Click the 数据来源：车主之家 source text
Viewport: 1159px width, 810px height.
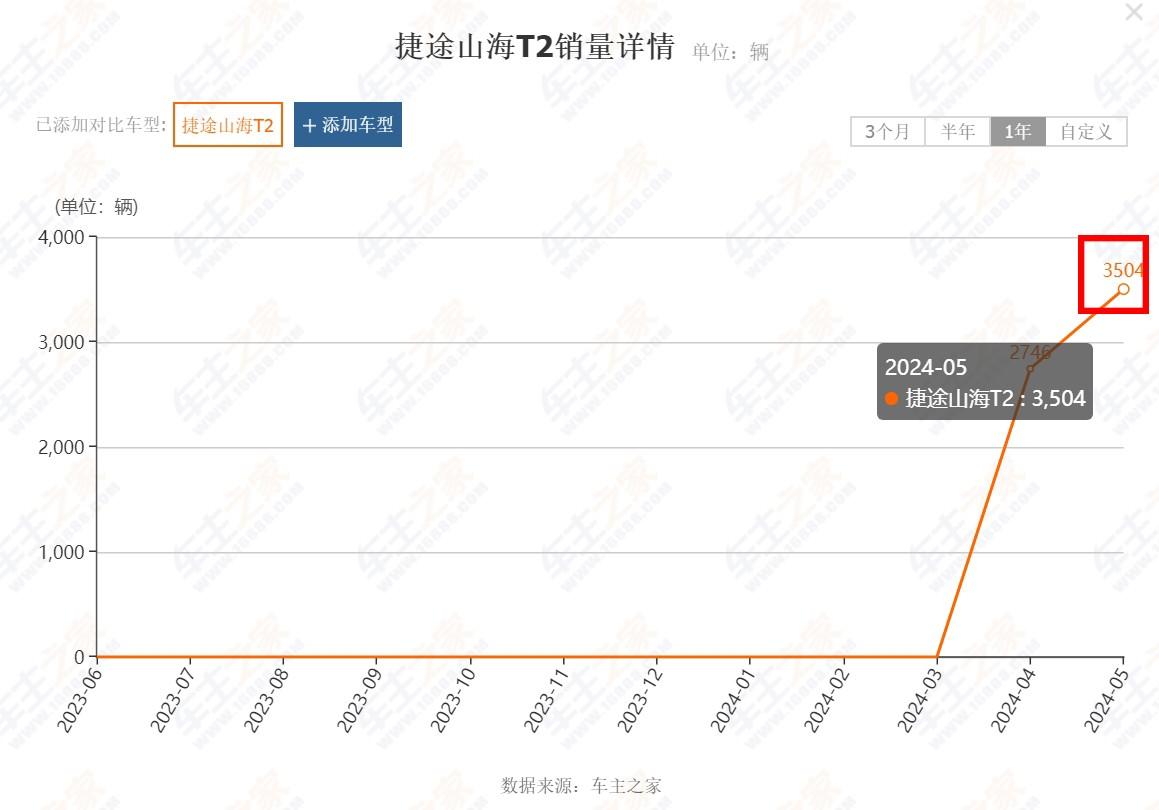tap(581, 785)
